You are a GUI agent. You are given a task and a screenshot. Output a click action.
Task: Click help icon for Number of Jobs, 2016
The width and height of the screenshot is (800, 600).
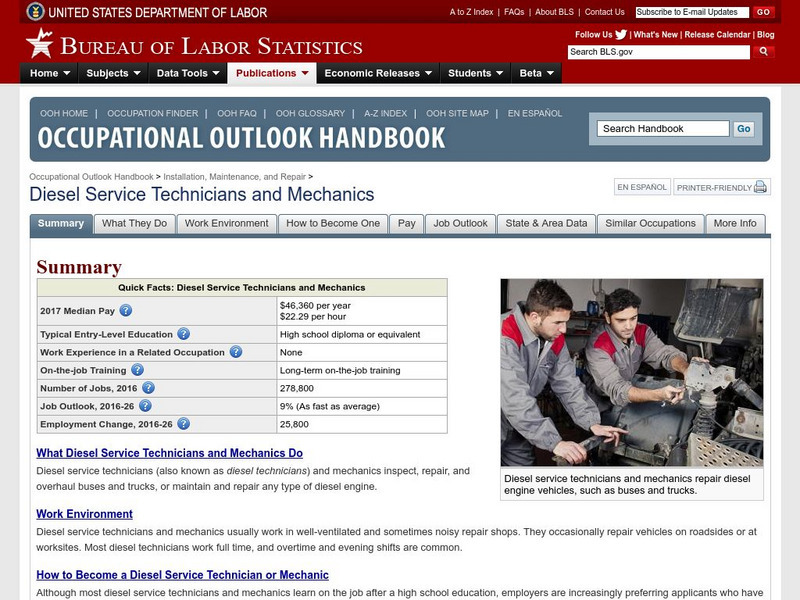point(148,388)
